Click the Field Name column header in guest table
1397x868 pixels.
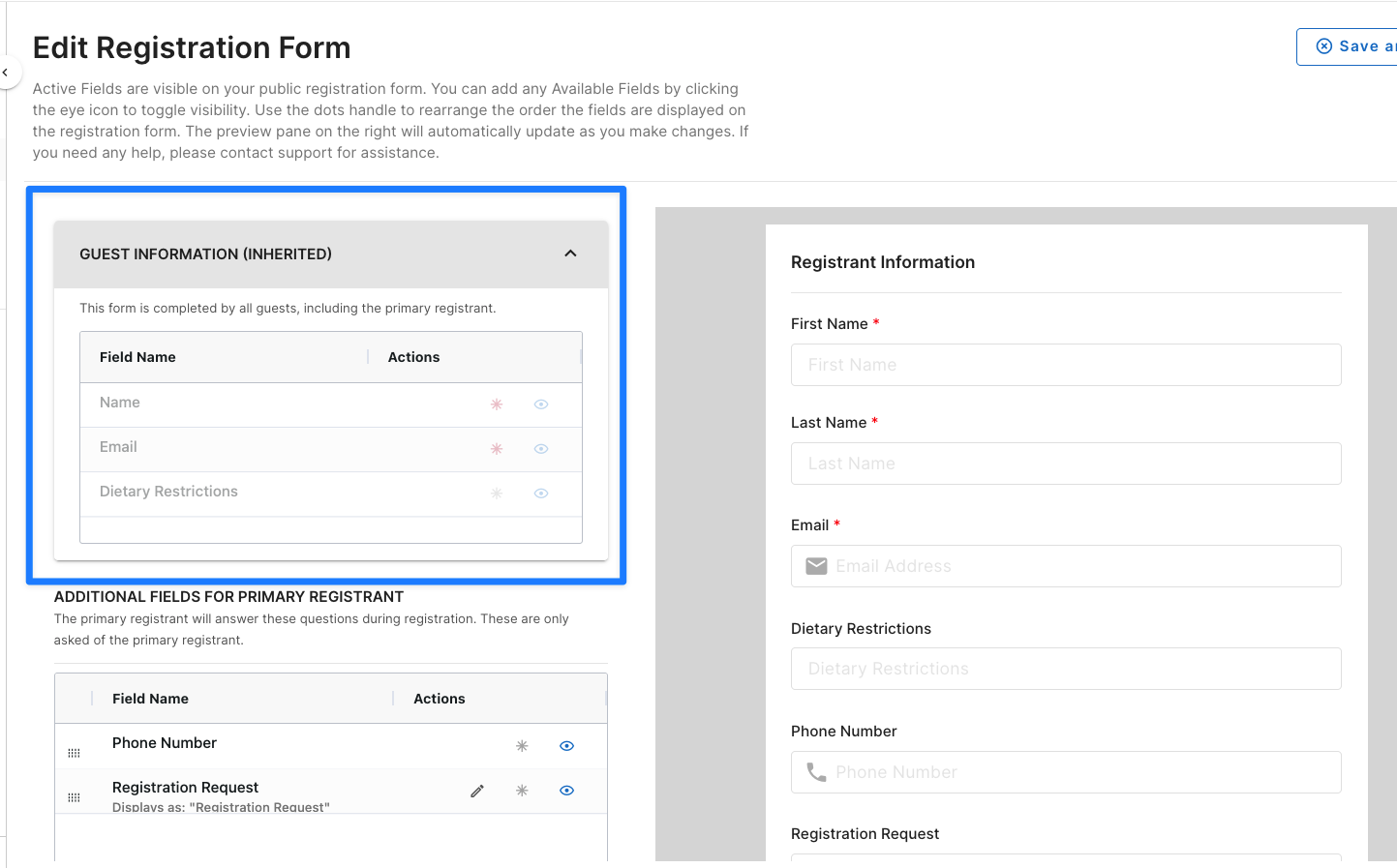(x=137, y=357)
